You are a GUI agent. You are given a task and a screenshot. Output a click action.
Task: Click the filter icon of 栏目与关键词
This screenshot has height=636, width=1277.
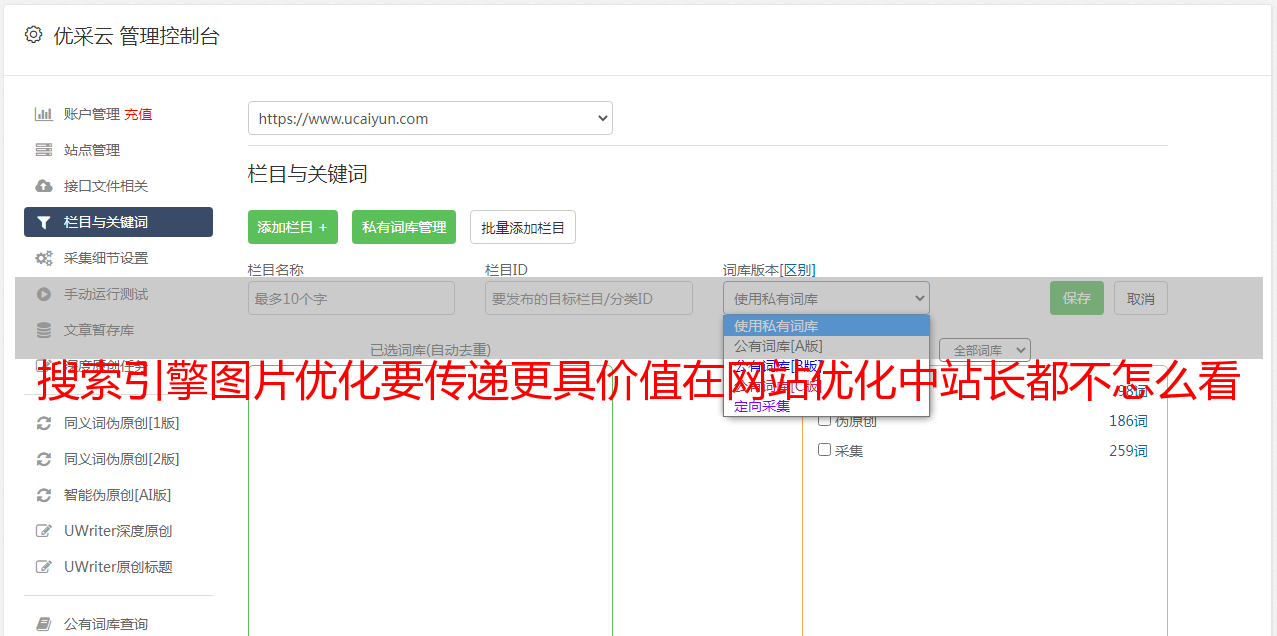(44, 222)
